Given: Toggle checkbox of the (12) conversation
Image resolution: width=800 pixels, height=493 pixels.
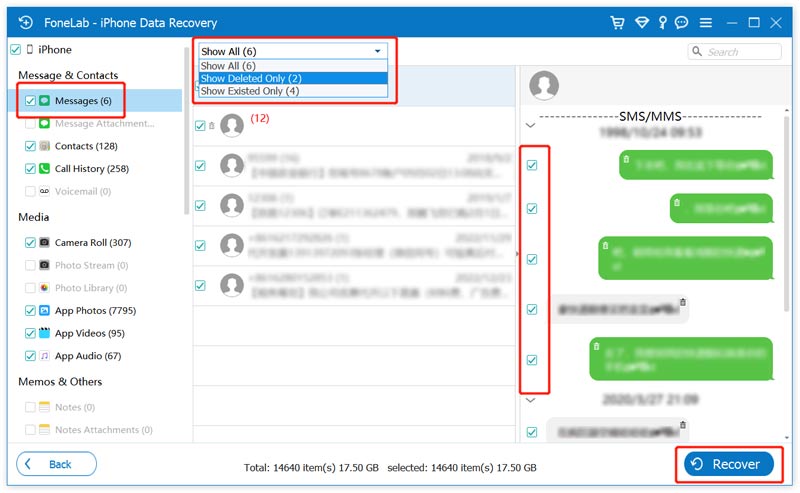Looking at the screenshot, I should [200, 126].
